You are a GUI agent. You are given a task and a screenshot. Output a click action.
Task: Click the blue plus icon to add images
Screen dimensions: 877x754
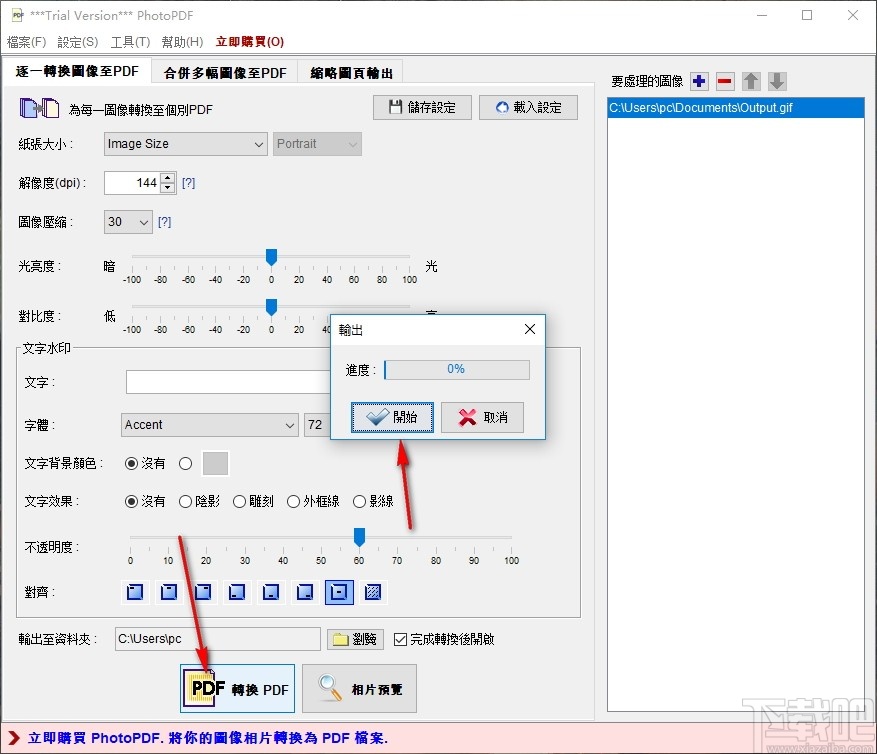click(699, 80)
